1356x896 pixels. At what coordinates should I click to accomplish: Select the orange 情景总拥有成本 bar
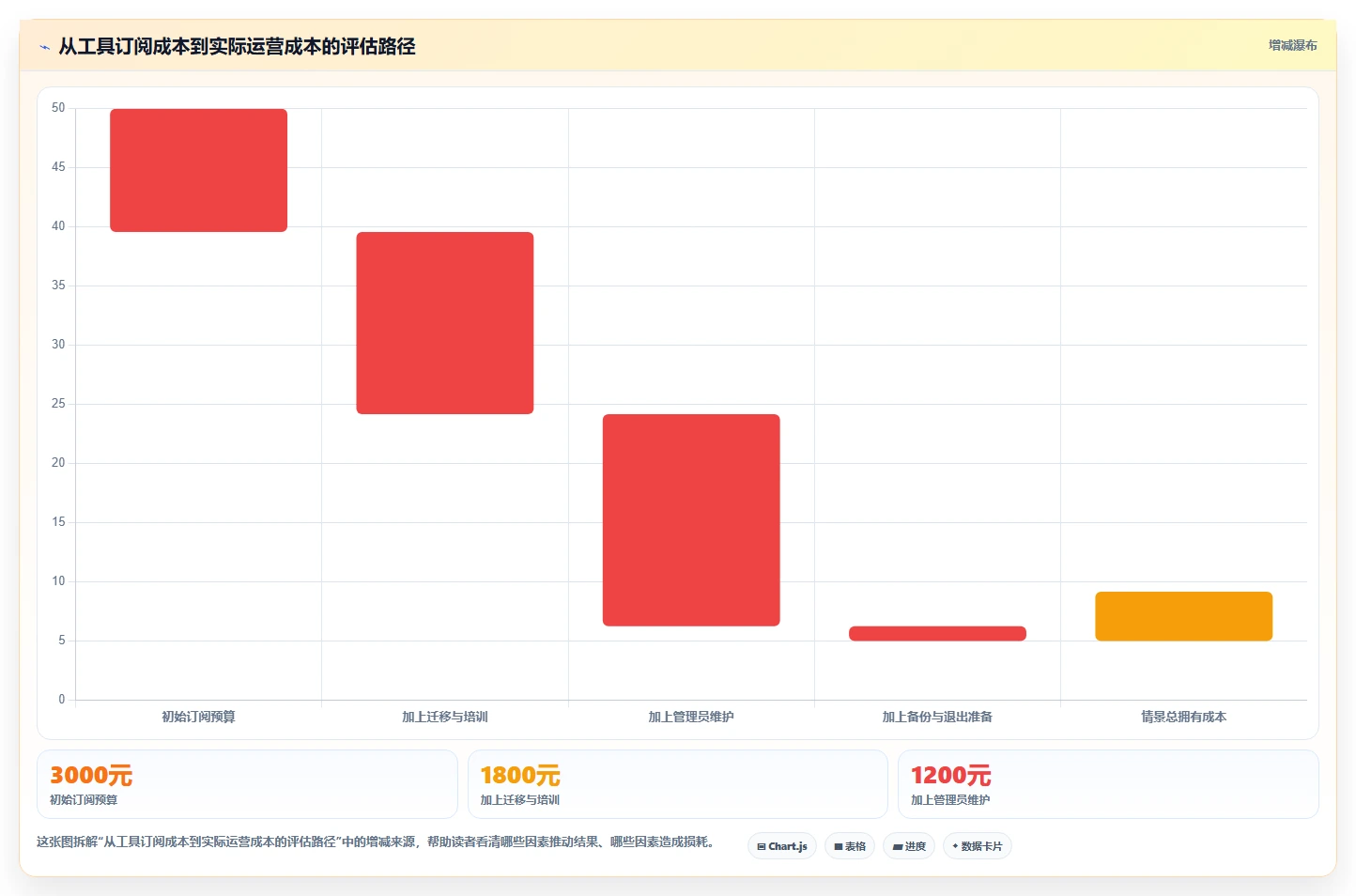coord(1183,616)
